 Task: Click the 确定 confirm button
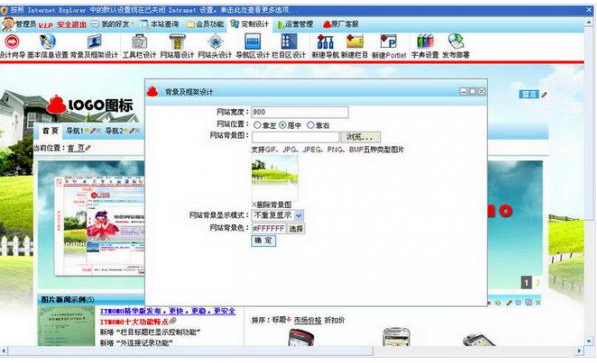pos(263,240)
